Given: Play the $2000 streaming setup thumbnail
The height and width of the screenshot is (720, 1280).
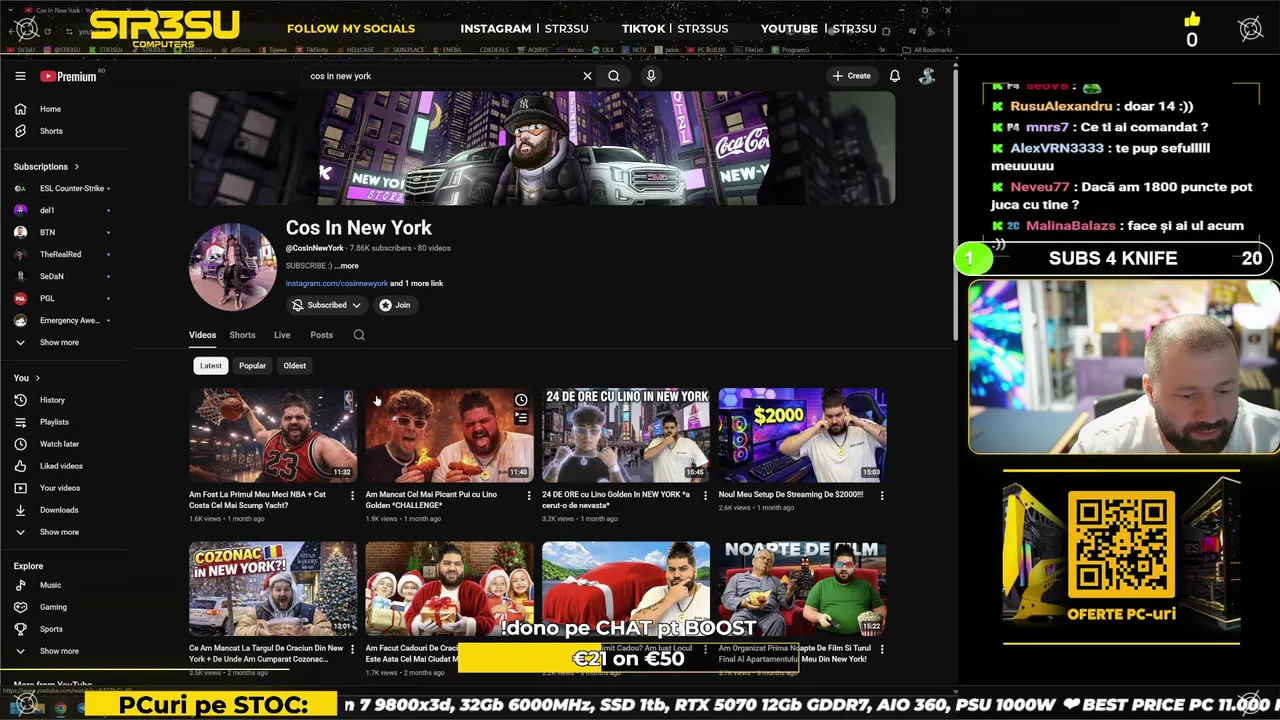Looking at the screenshot, I should click(x=802, y=435).
